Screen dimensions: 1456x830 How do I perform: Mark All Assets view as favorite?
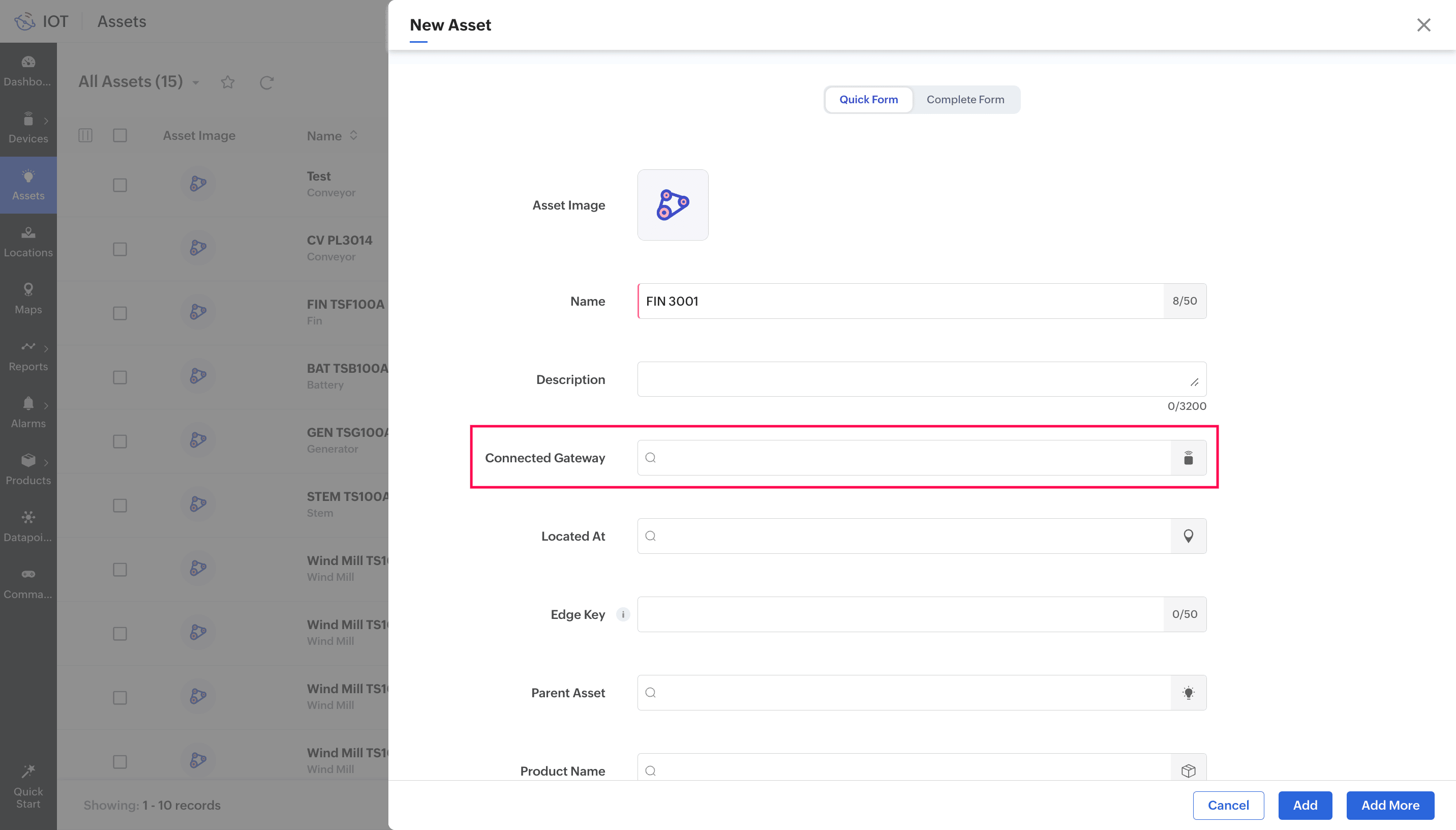[228, 83]
